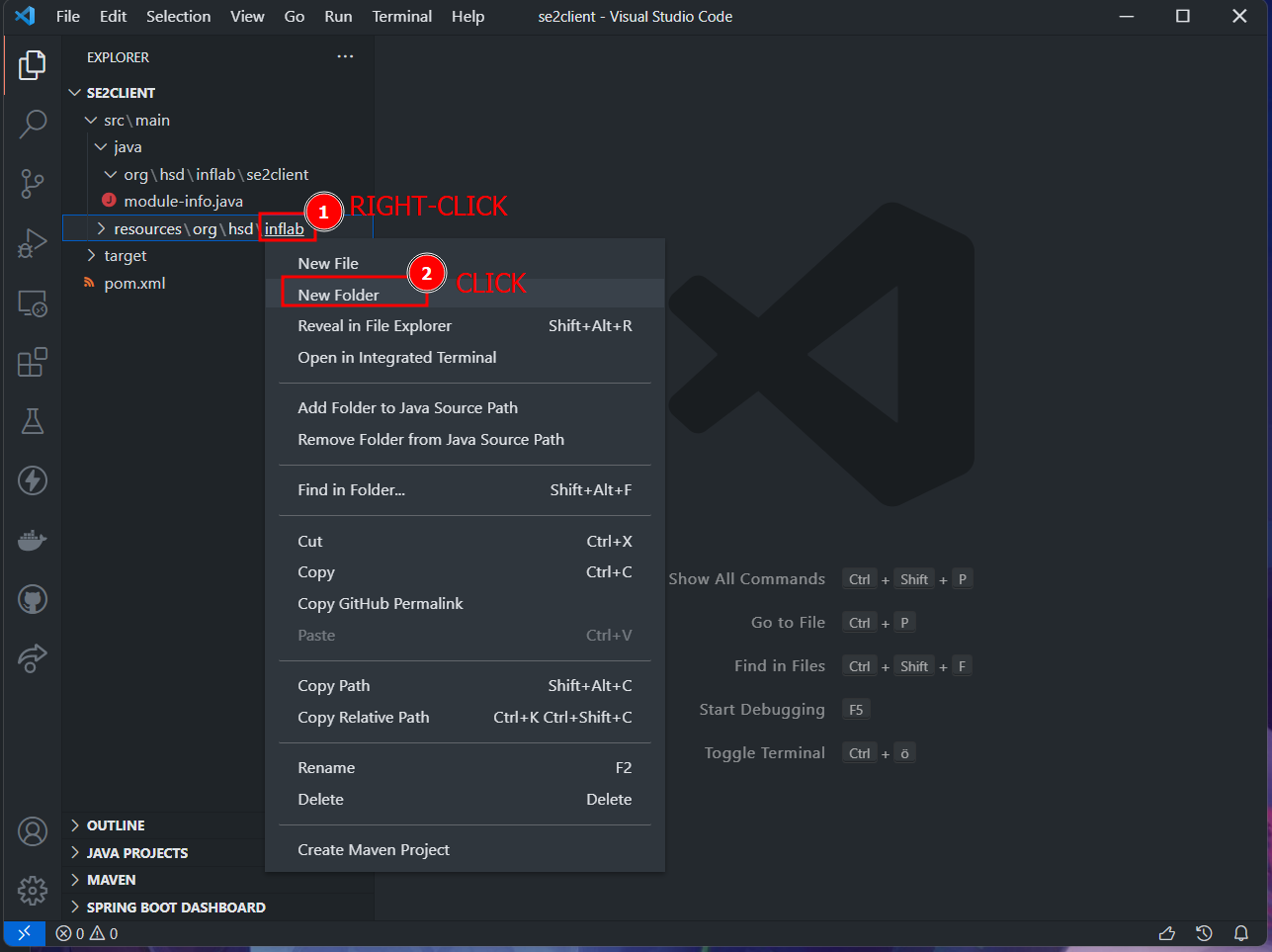Screen dimensions: 1272x952
Task: Expand the OUTLINE section
Action: 74,825
